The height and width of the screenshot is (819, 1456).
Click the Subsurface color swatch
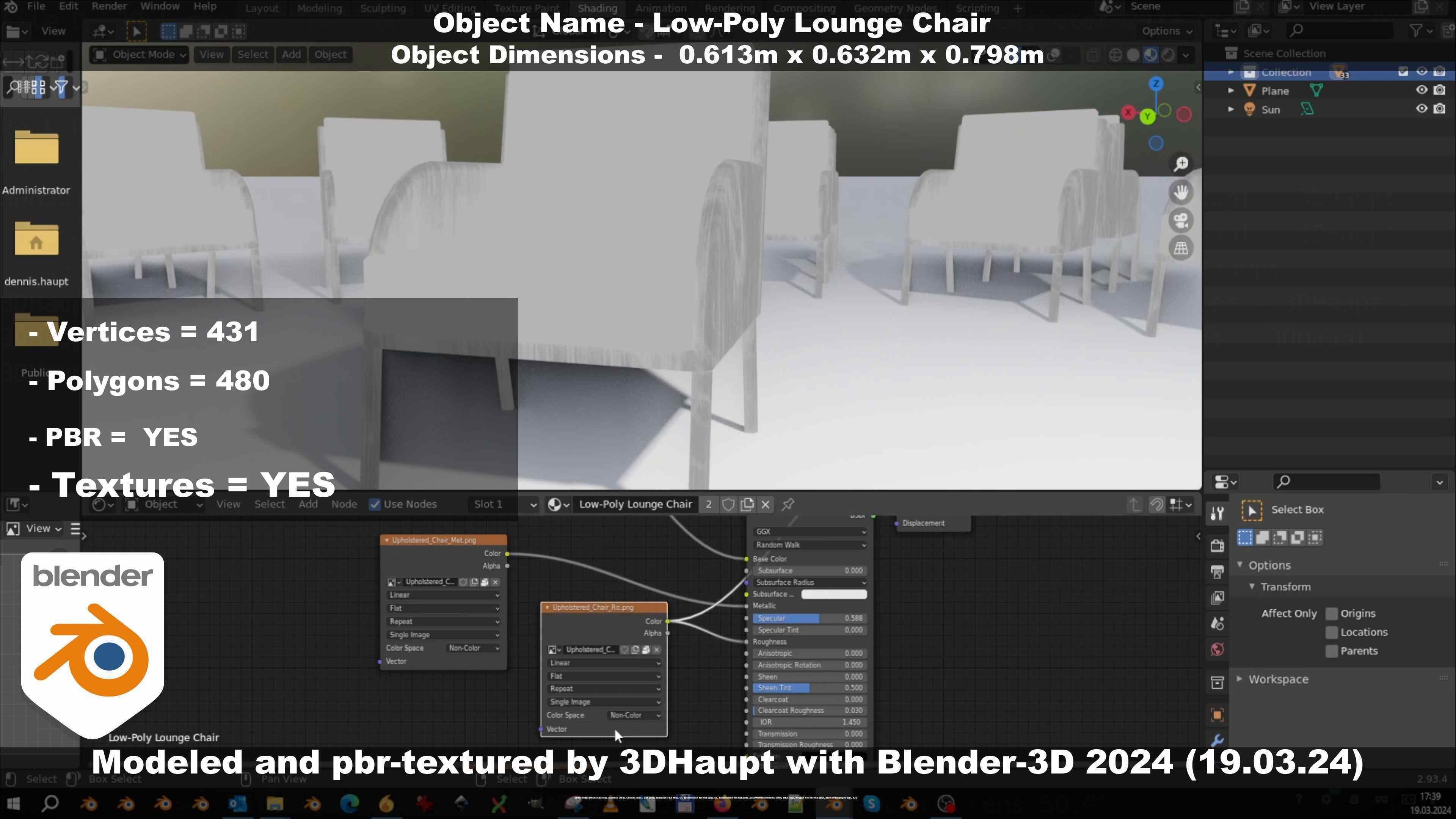tap(834, 594)
